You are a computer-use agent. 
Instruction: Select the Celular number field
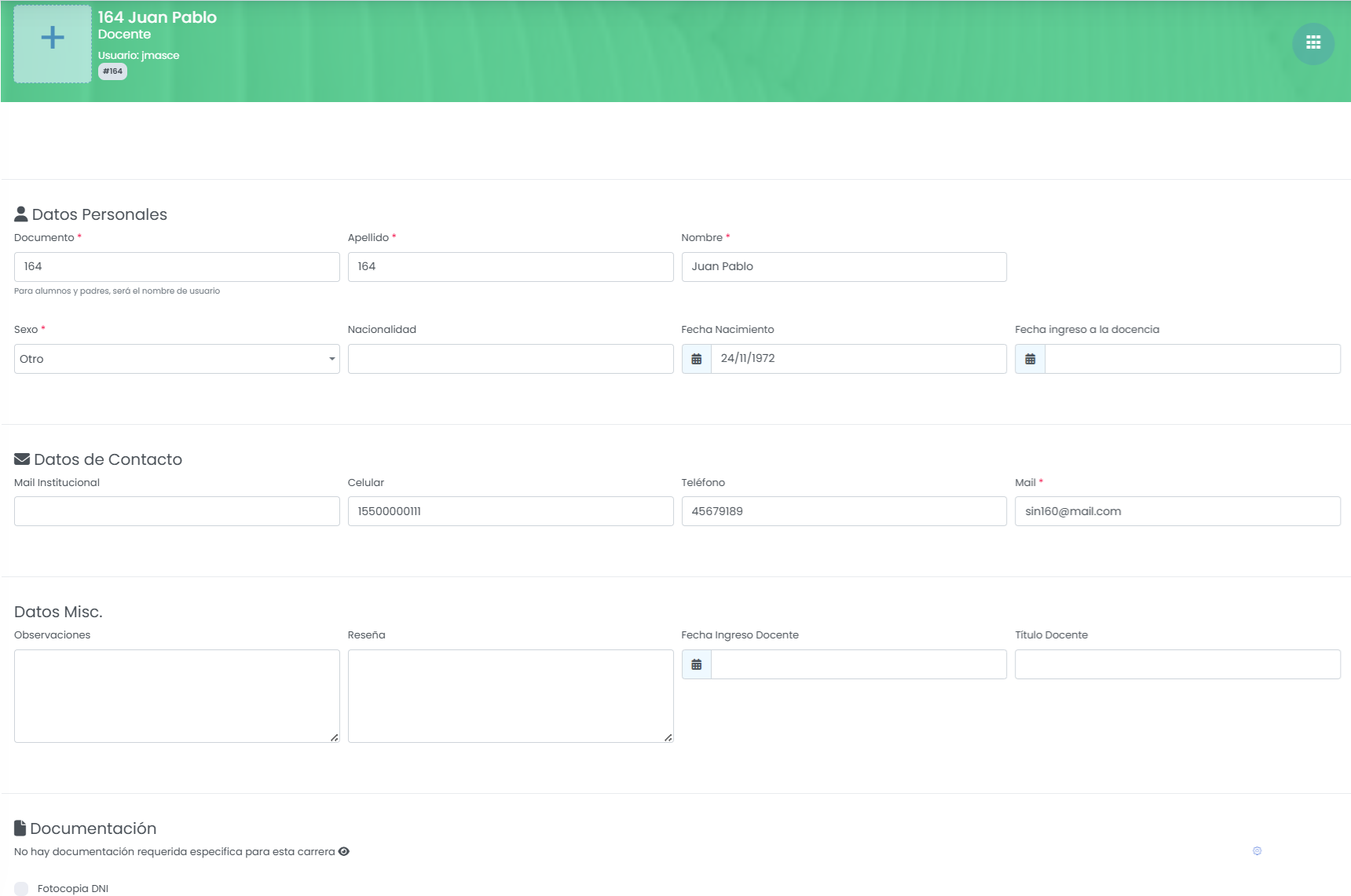tap(511, 511)
